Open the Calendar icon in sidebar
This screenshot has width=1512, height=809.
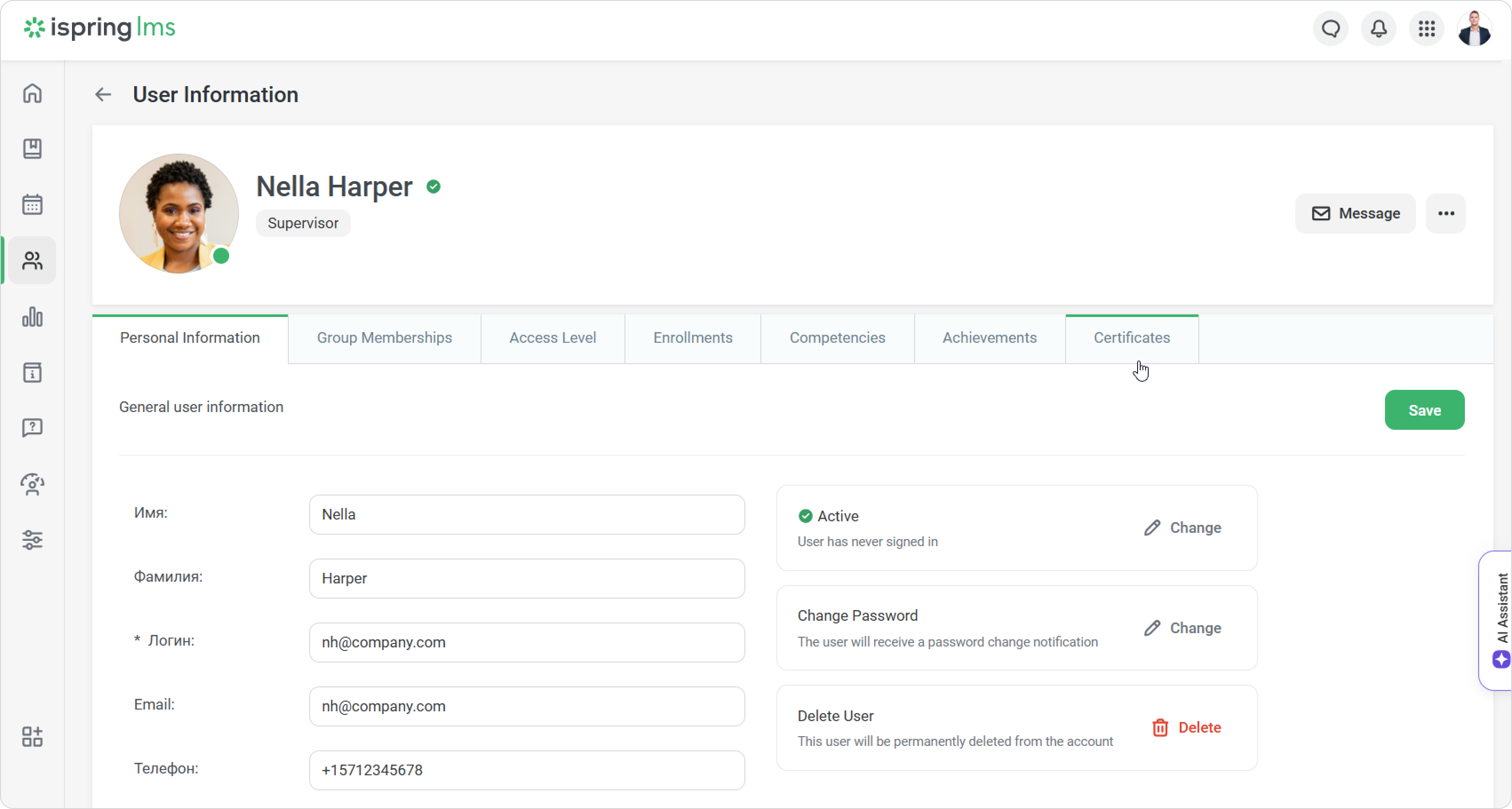(32, 205)
